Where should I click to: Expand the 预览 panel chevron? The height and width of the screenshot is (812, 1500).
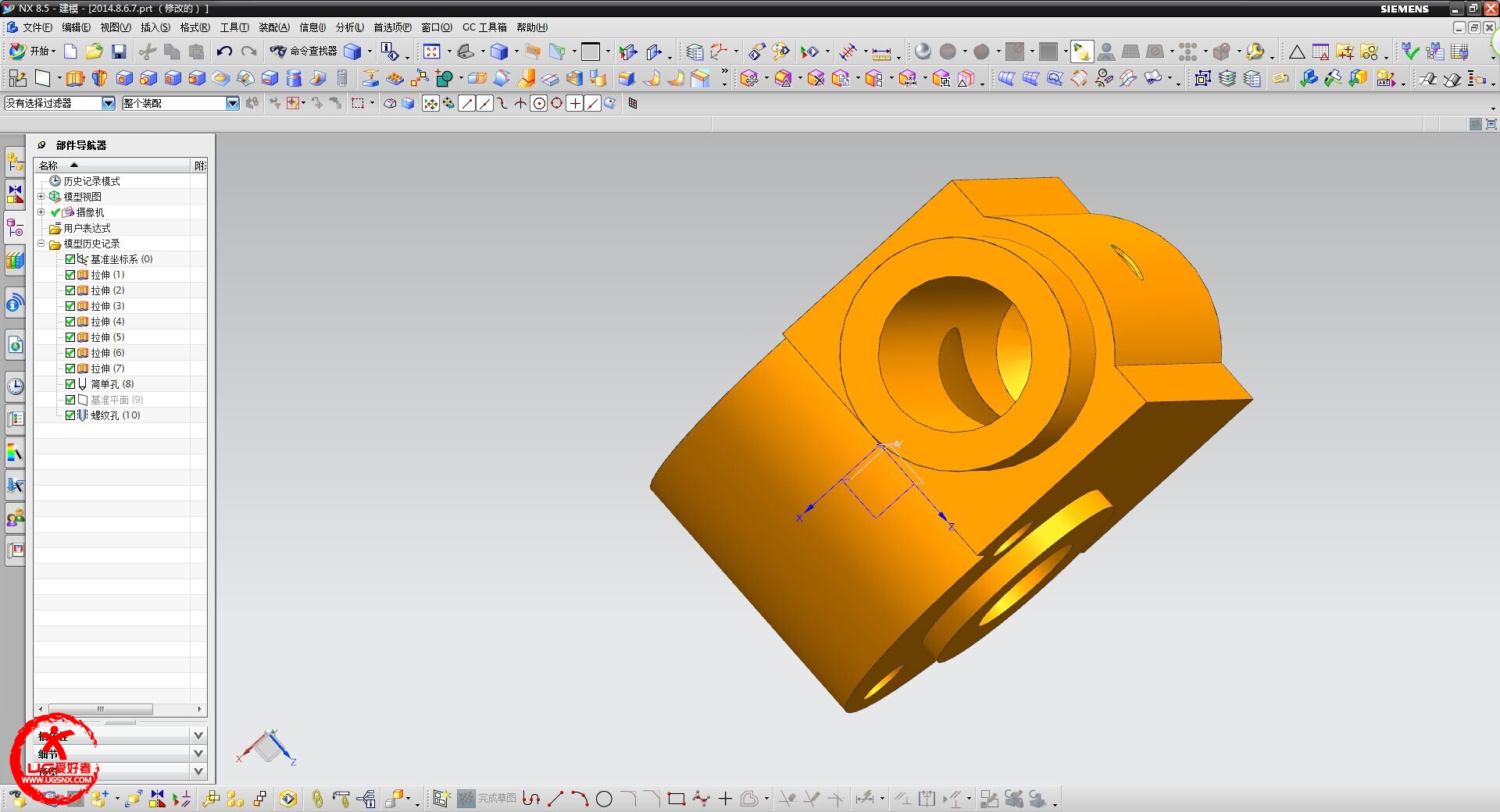(198, 771)
